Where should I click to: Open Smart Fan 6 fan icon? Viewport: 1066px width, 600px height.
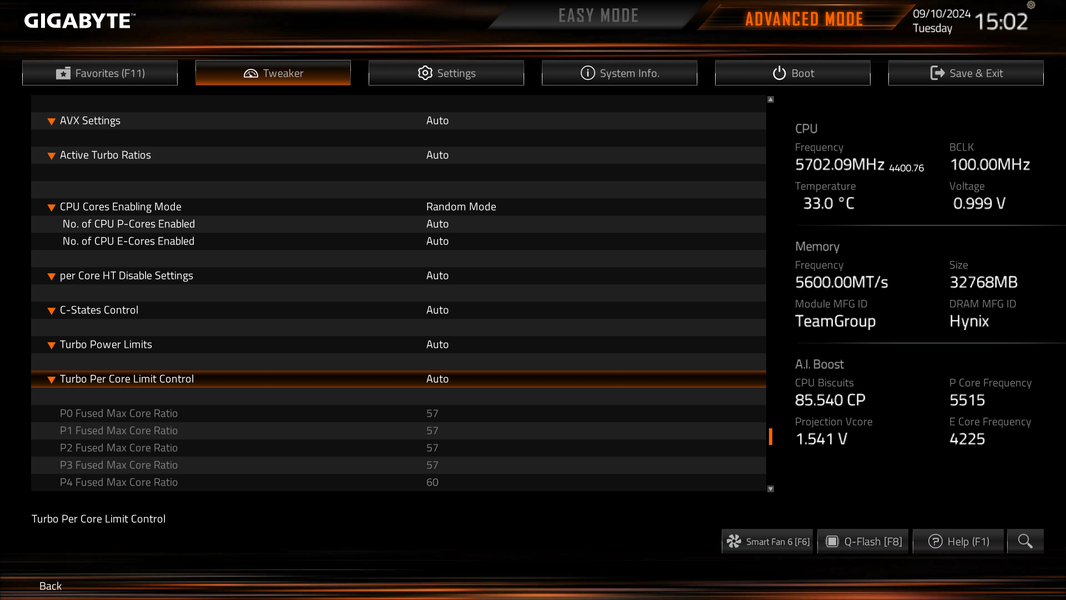tap(734, 542)
